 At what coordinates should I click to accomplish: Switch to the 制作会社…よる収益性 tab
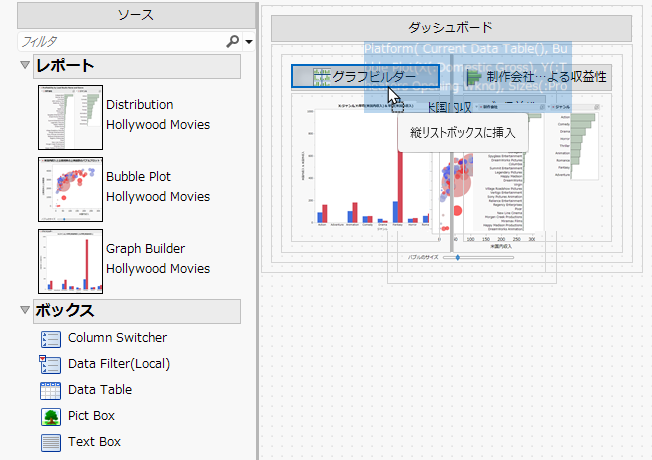536,77
